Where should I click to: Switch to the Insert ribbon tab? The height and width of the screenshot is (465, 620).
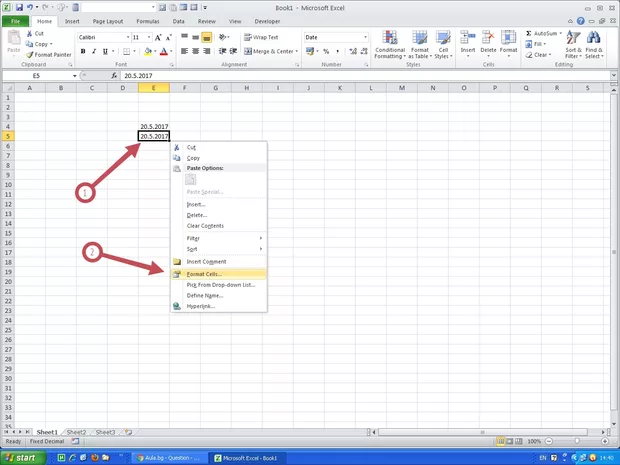pos(72,21)
